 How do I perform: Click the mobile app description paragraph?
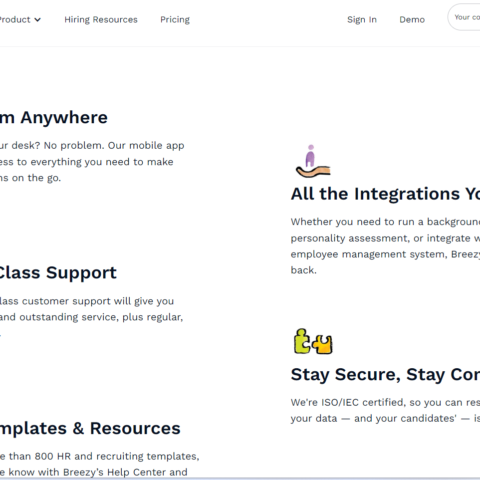[92, 162]
